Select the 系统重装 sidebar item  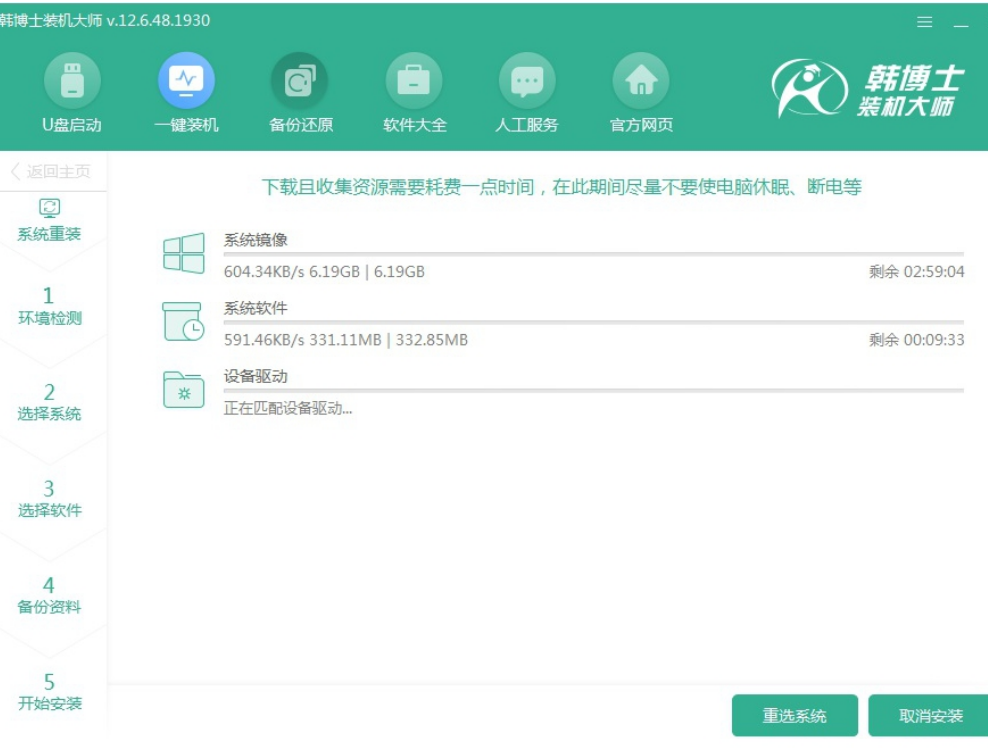[49, 222]
